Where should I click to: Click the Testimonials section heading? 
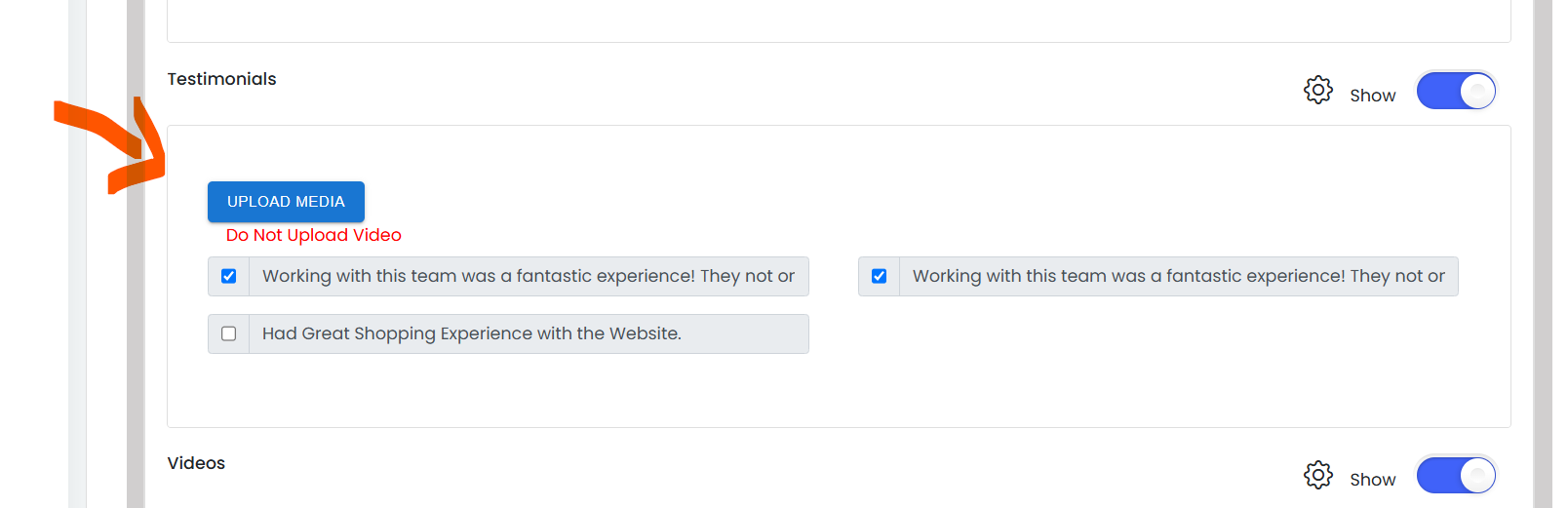click(x=221, y=79)
